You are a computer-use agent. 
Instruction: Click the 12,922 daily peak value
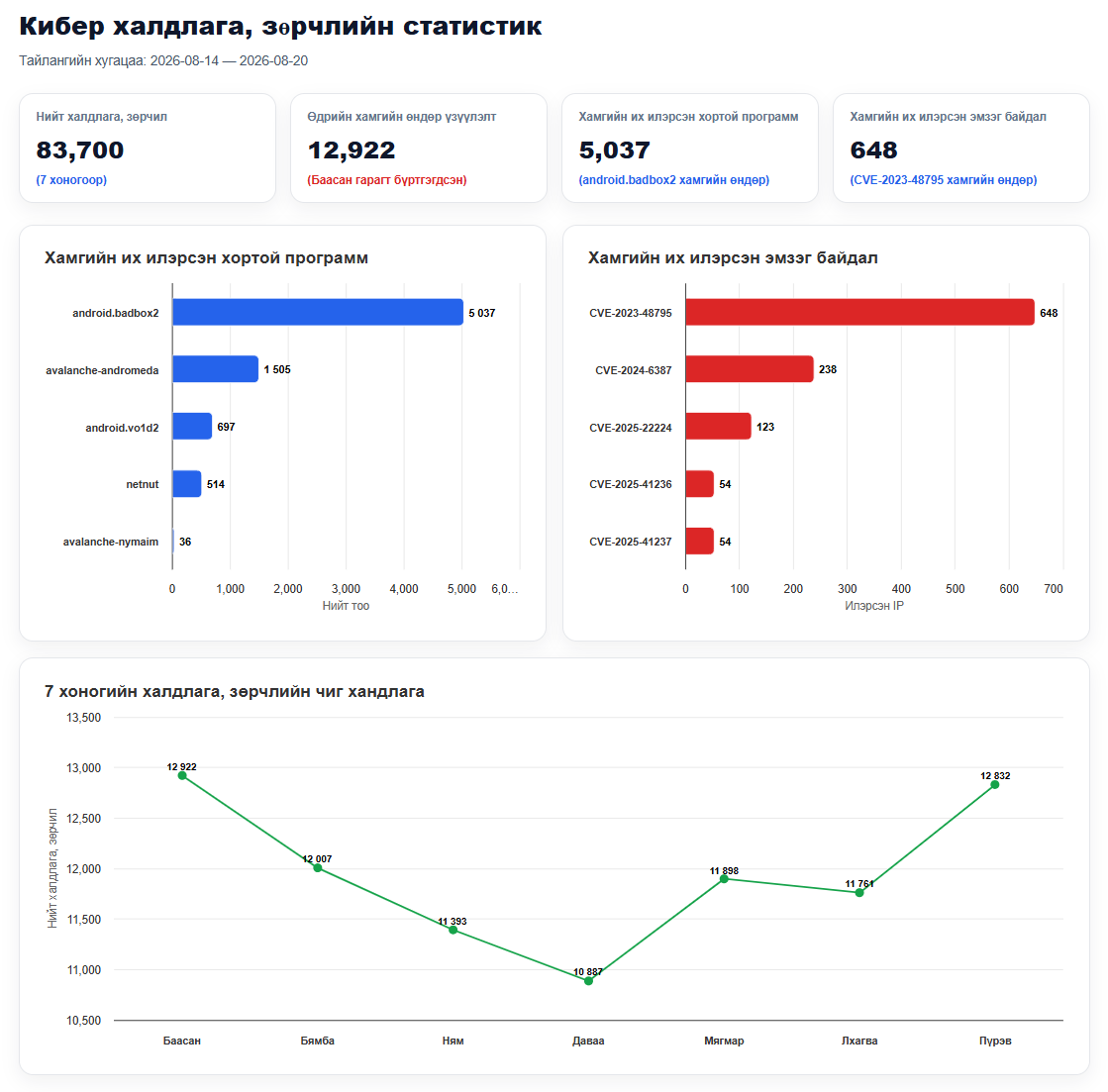tap(352, 149)
